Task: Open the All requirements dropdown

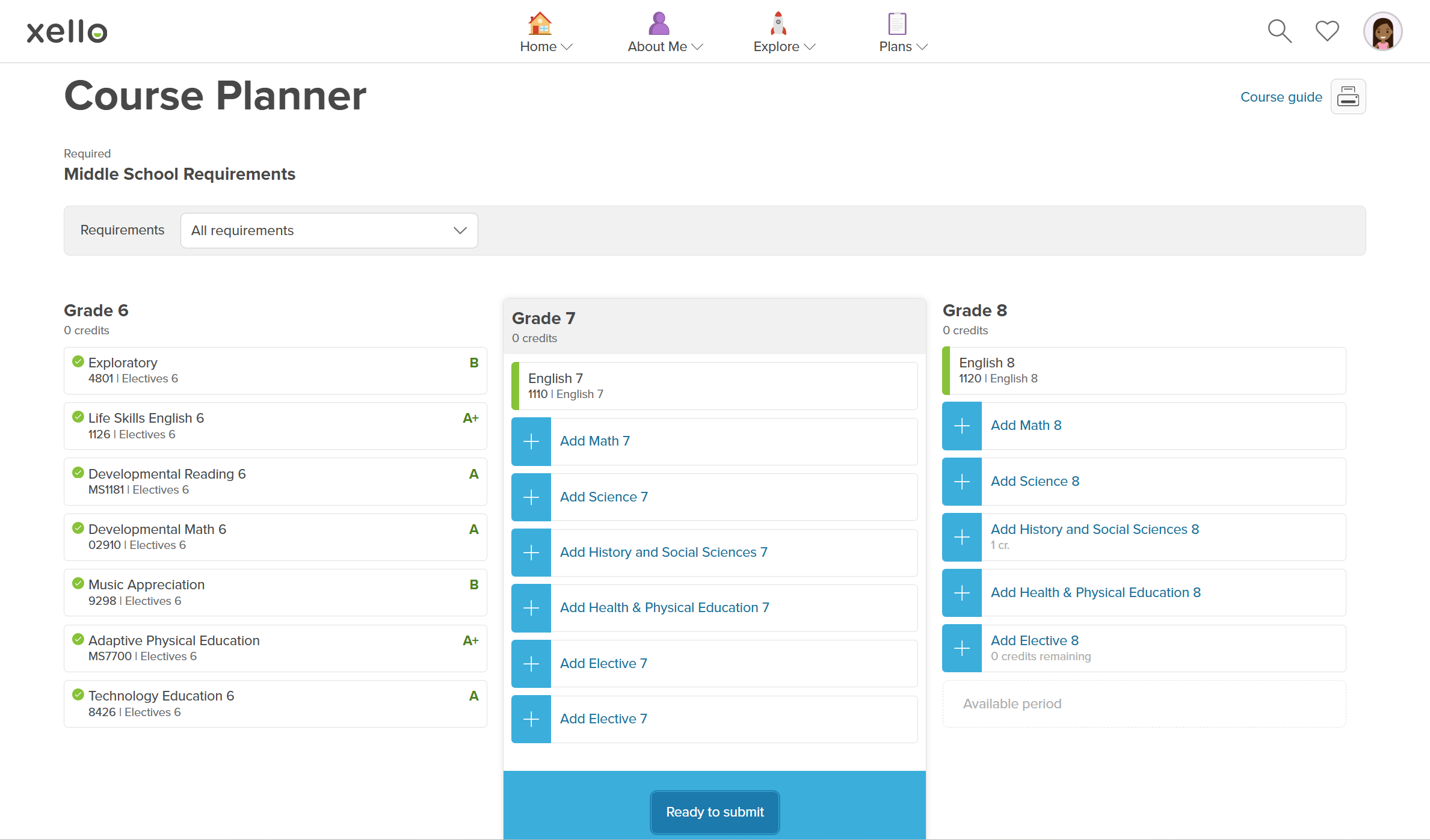Action: [x=329, y=230]
